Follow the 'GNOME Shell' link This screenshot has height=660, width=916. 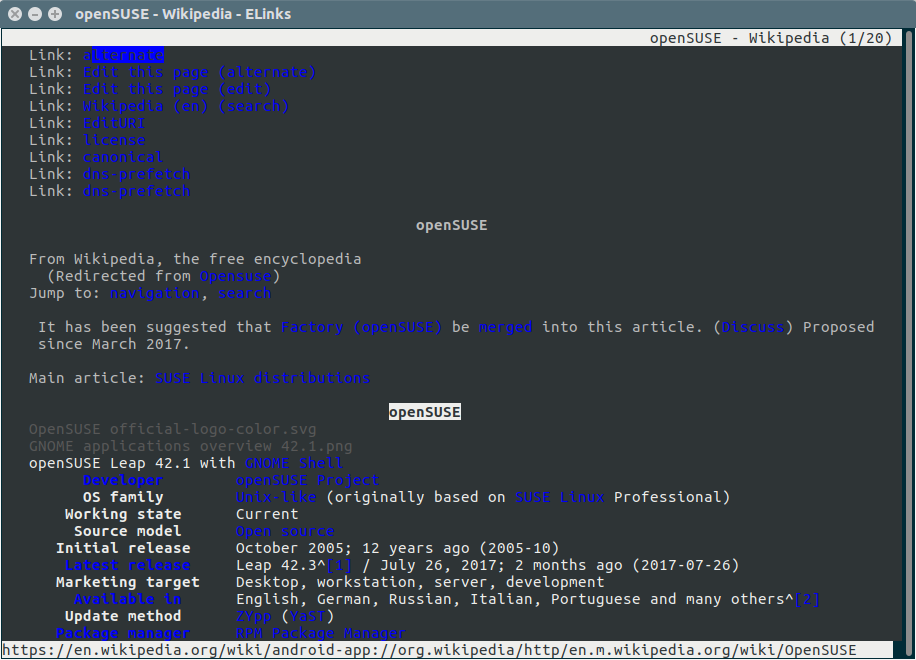(x=294, y=463)
